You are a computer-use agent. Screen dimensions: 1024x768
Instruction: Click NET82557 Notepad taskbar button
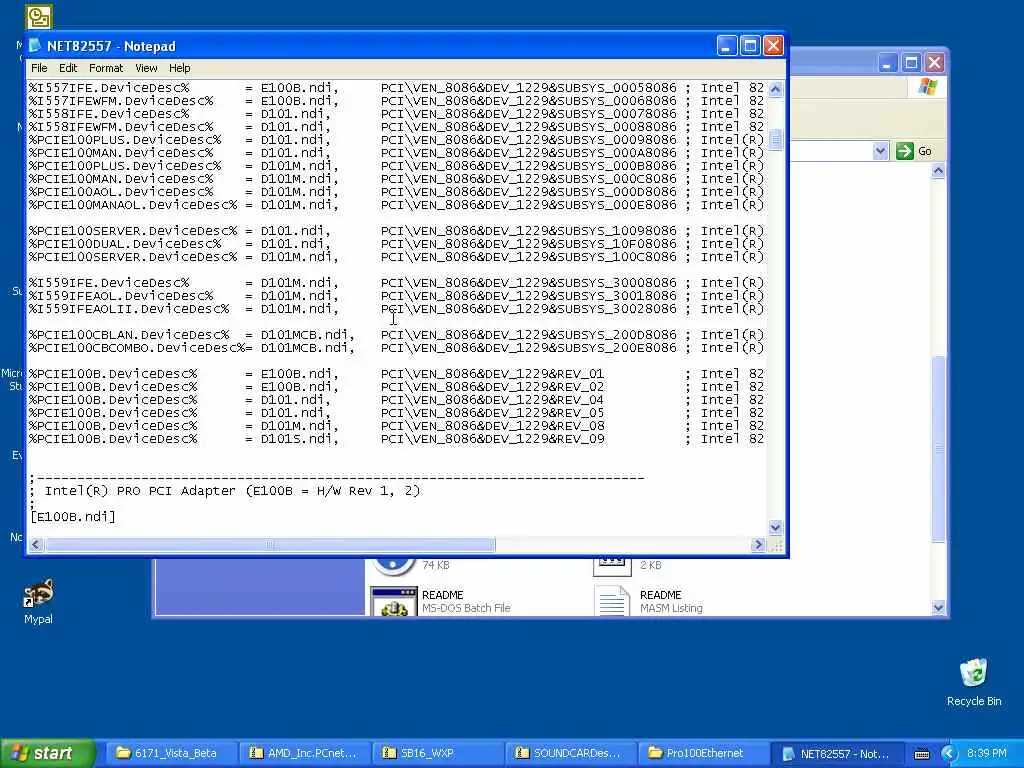(x=837, y=753)
